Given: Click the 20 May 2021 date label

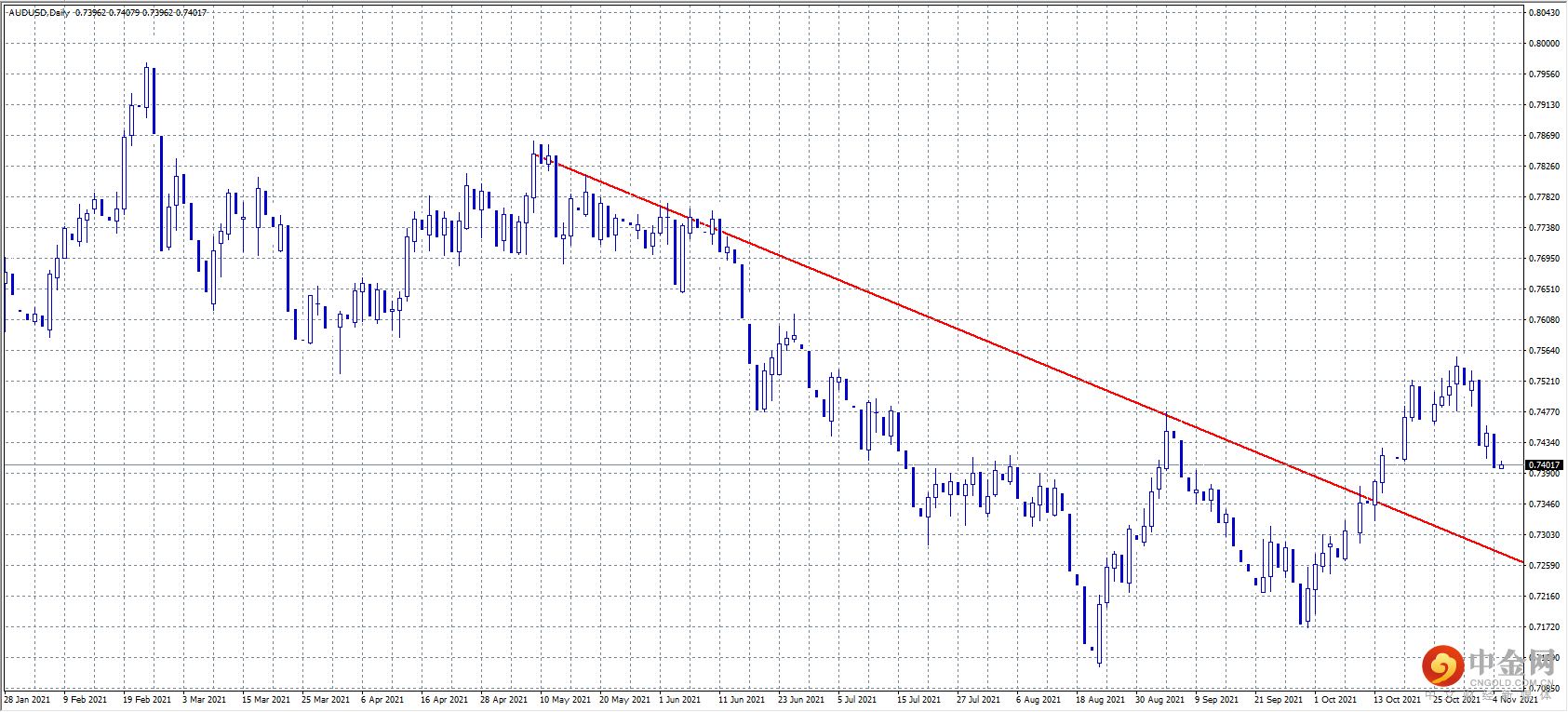Looking at the screenshot, I should pyautogui.click(x=624, y=700).
